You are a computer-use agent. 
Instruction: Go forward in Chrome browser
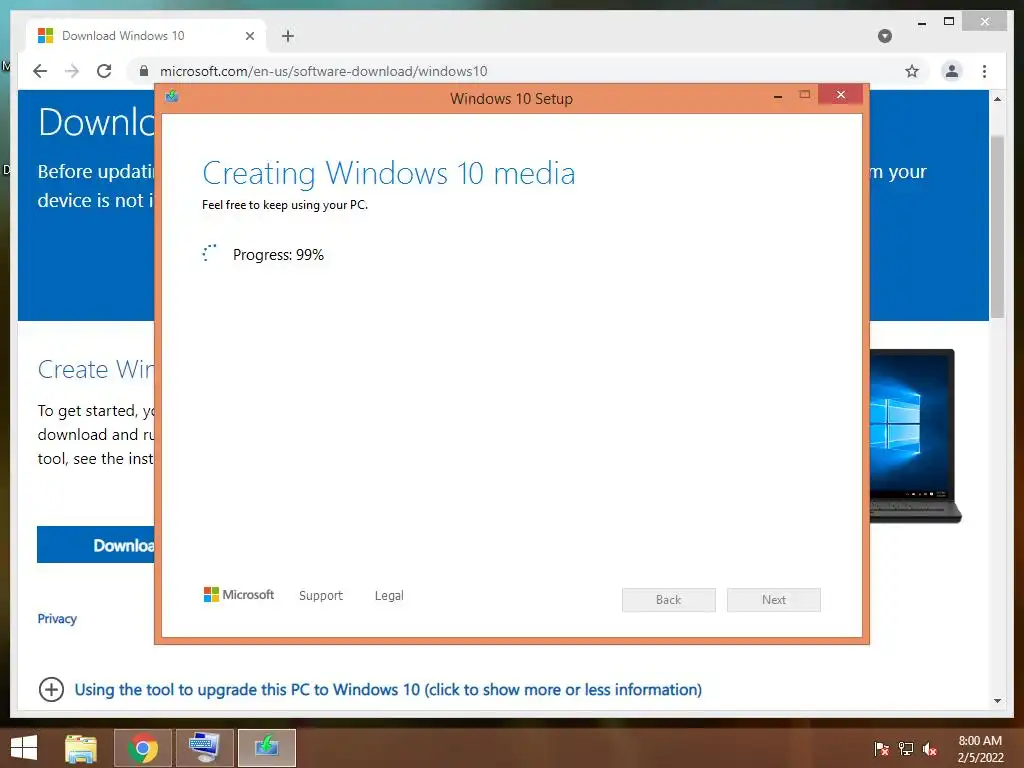coord(72,71)
